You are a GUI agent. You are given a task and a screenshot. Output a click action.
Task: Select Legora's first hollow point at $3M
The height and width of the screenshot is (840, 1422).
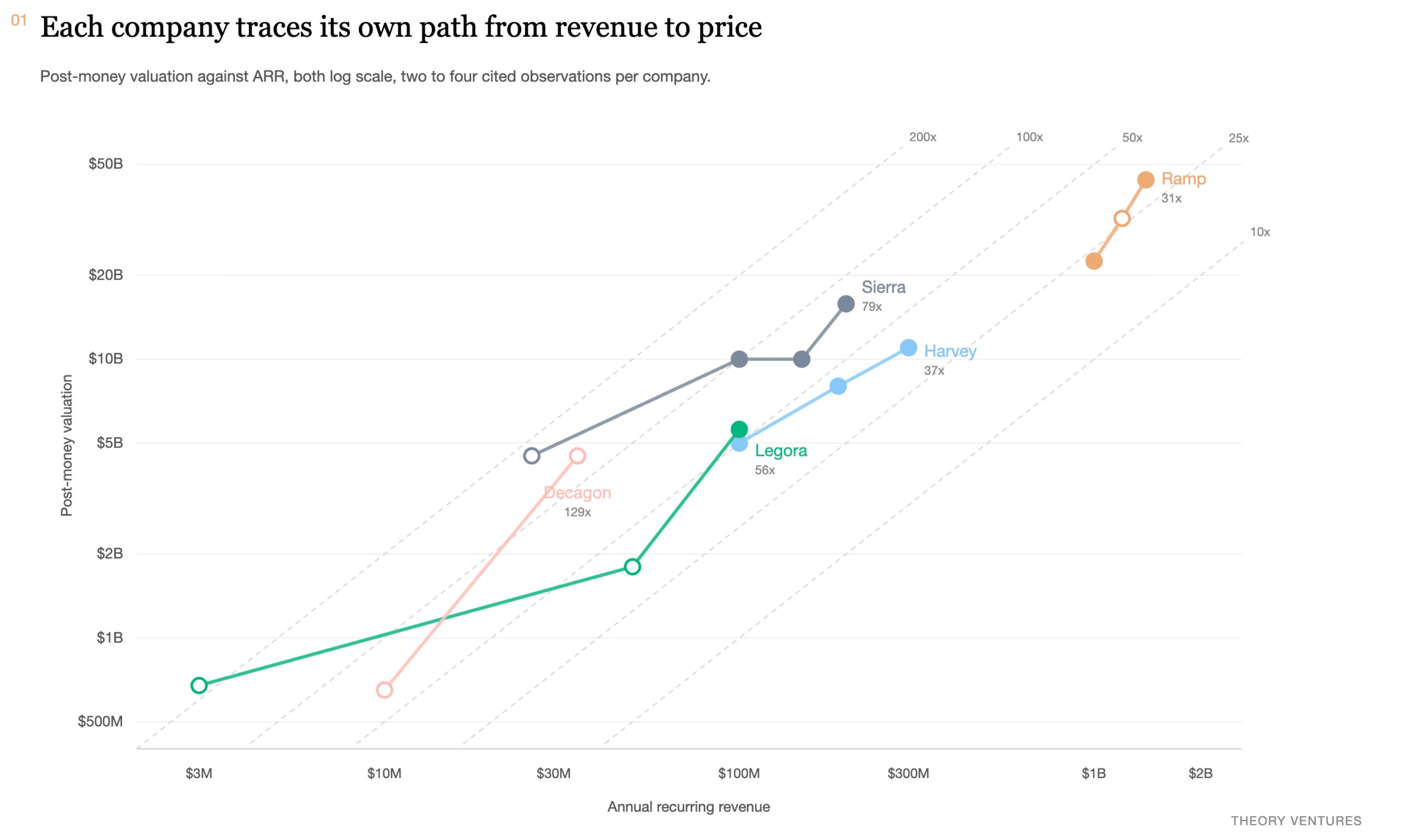click(x=198, y=685)
